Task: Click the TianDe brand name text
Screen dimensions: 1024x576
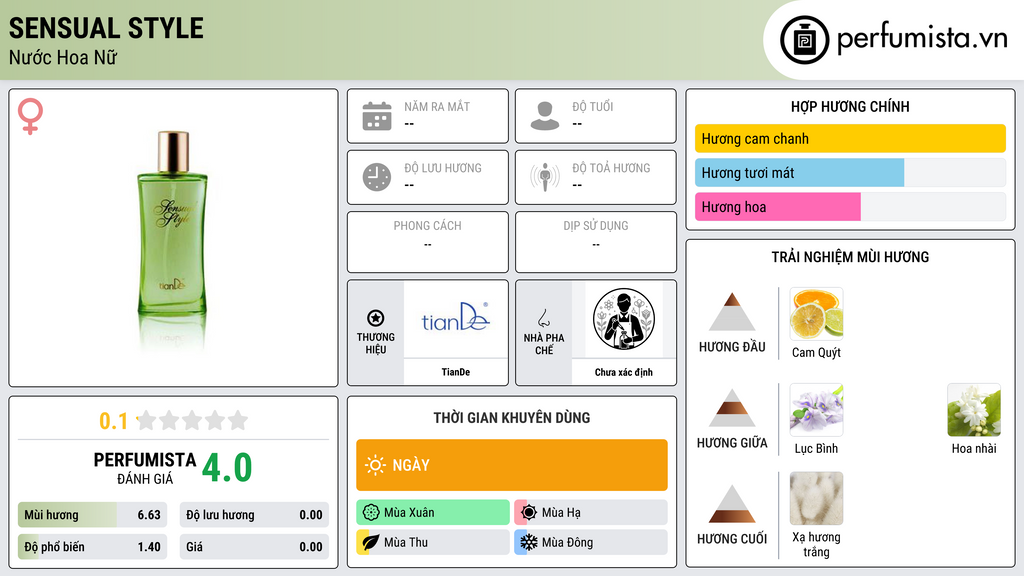Action: pos(455,372)
